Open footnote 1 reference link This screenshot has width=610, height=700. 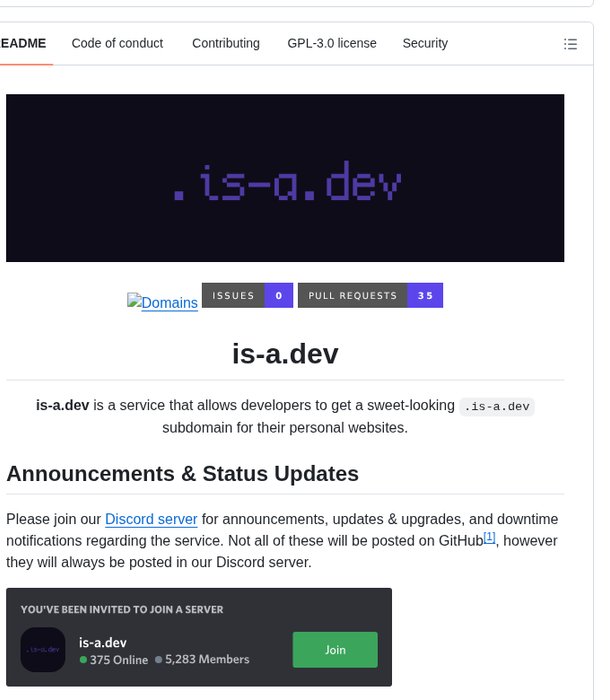(489, 537)
